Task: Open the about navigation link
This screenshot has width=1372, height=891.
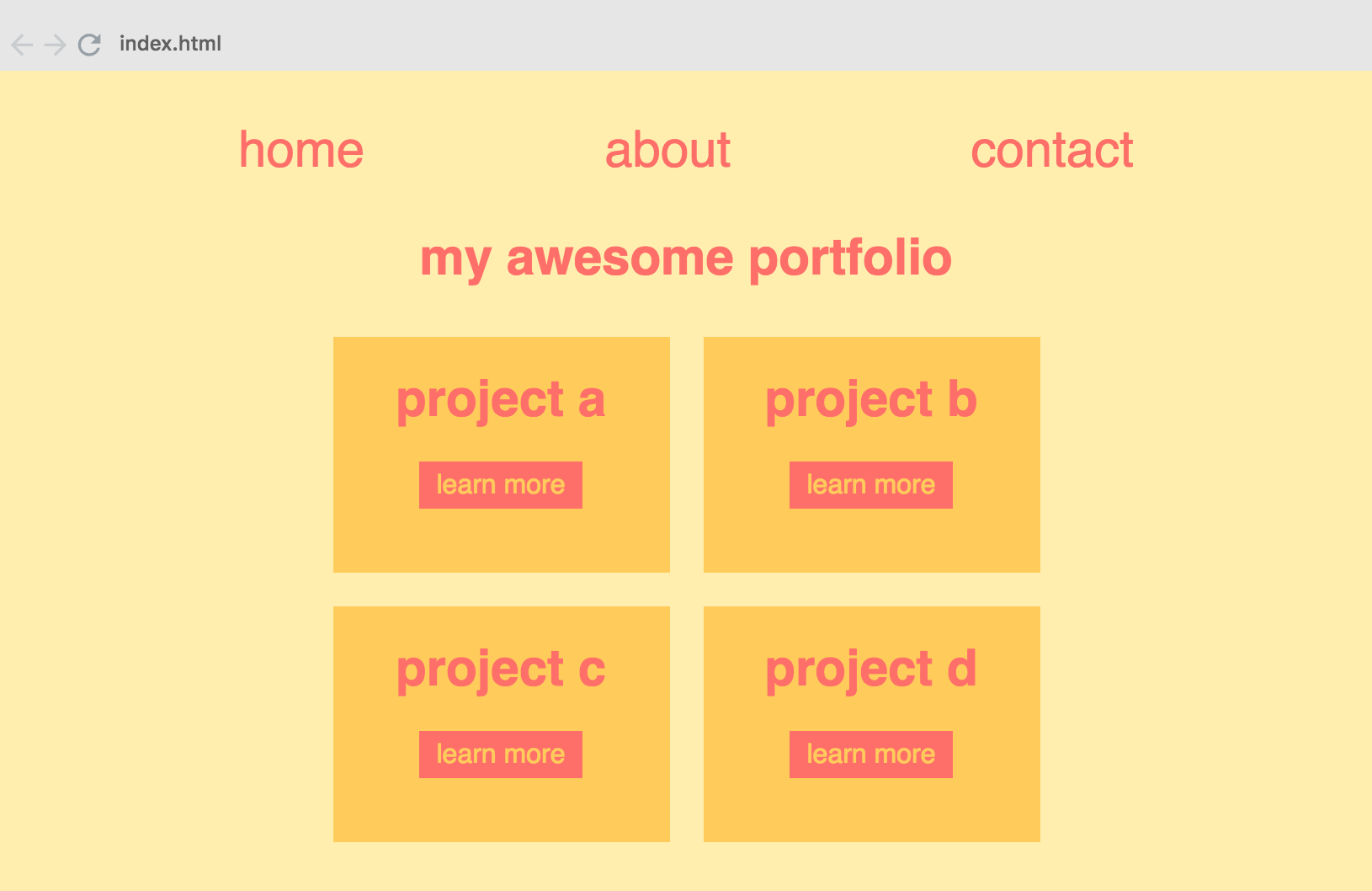Action: point(668,151)
